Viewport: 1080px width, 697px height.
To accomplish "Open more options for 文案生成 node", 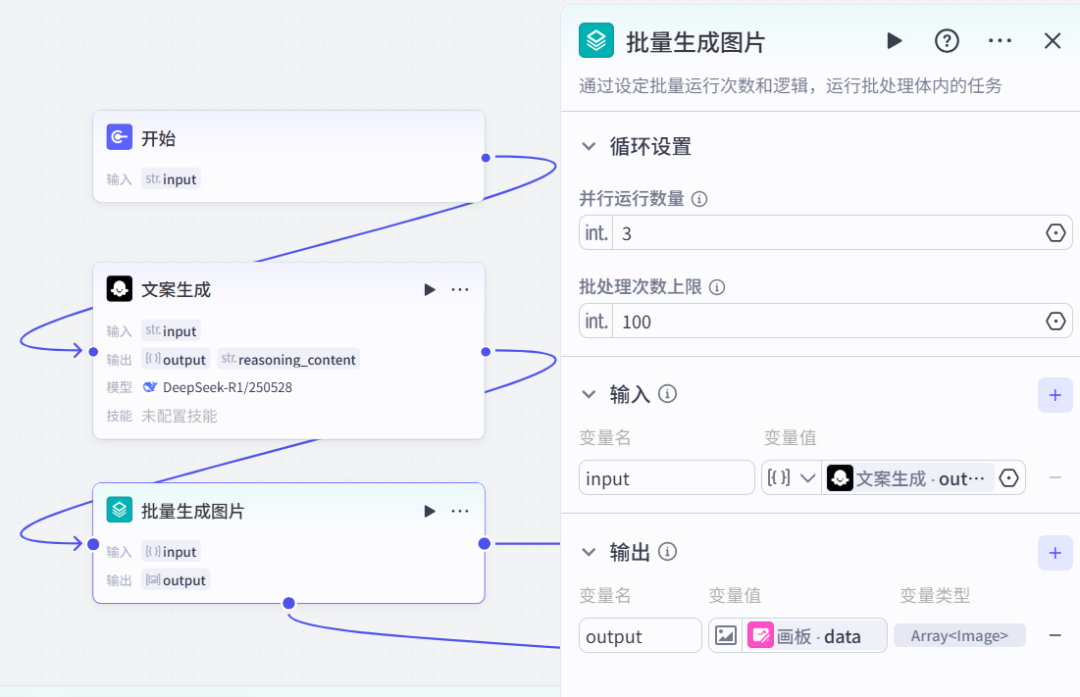I will pos(460,290).
